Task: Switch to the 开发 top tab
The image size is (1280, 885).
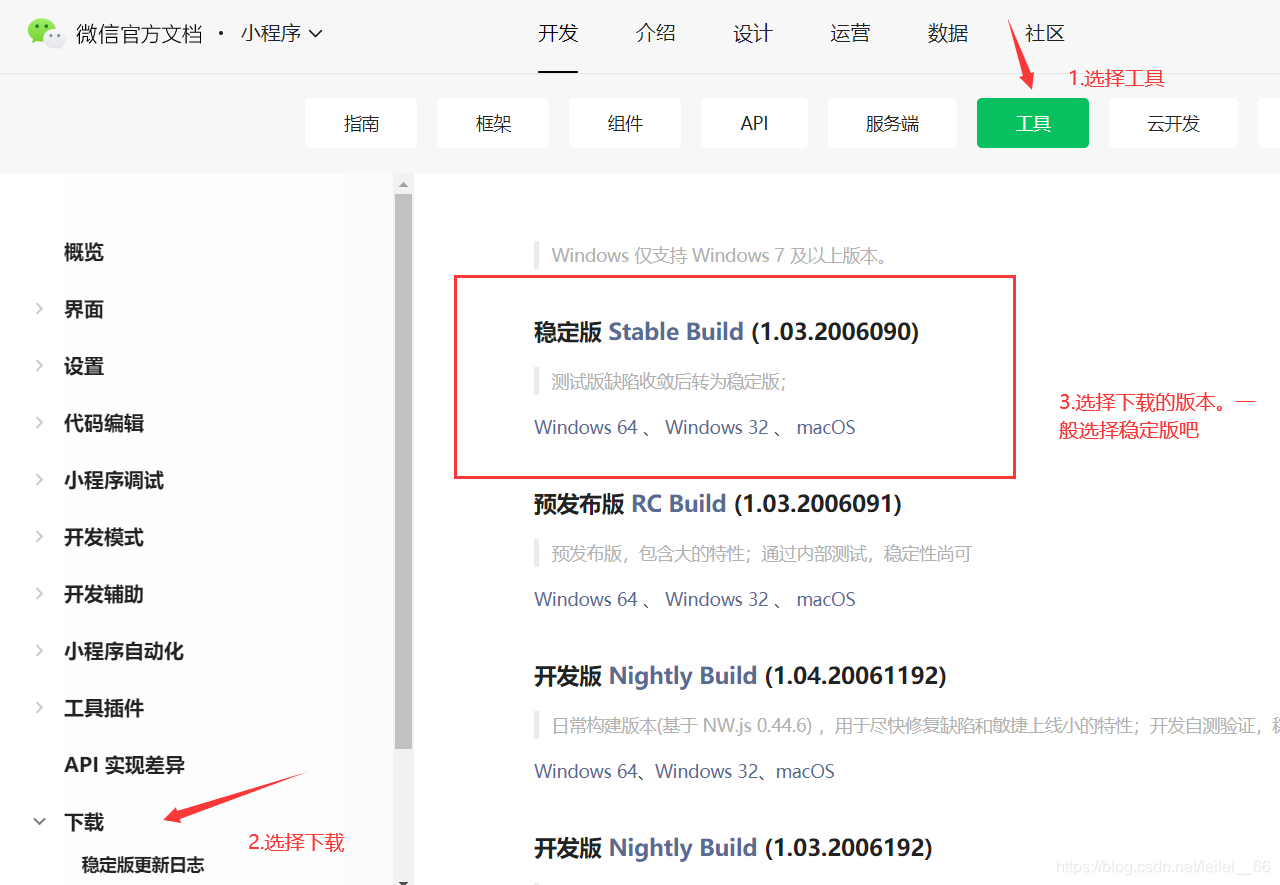Action: (x=558, y=33)
